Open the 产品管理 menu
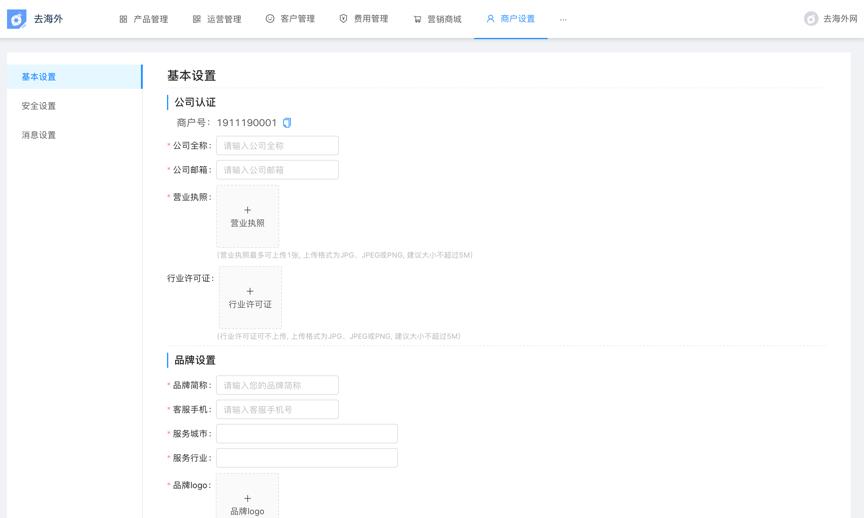This screenshot has width=864, height=518. (144, 19)
